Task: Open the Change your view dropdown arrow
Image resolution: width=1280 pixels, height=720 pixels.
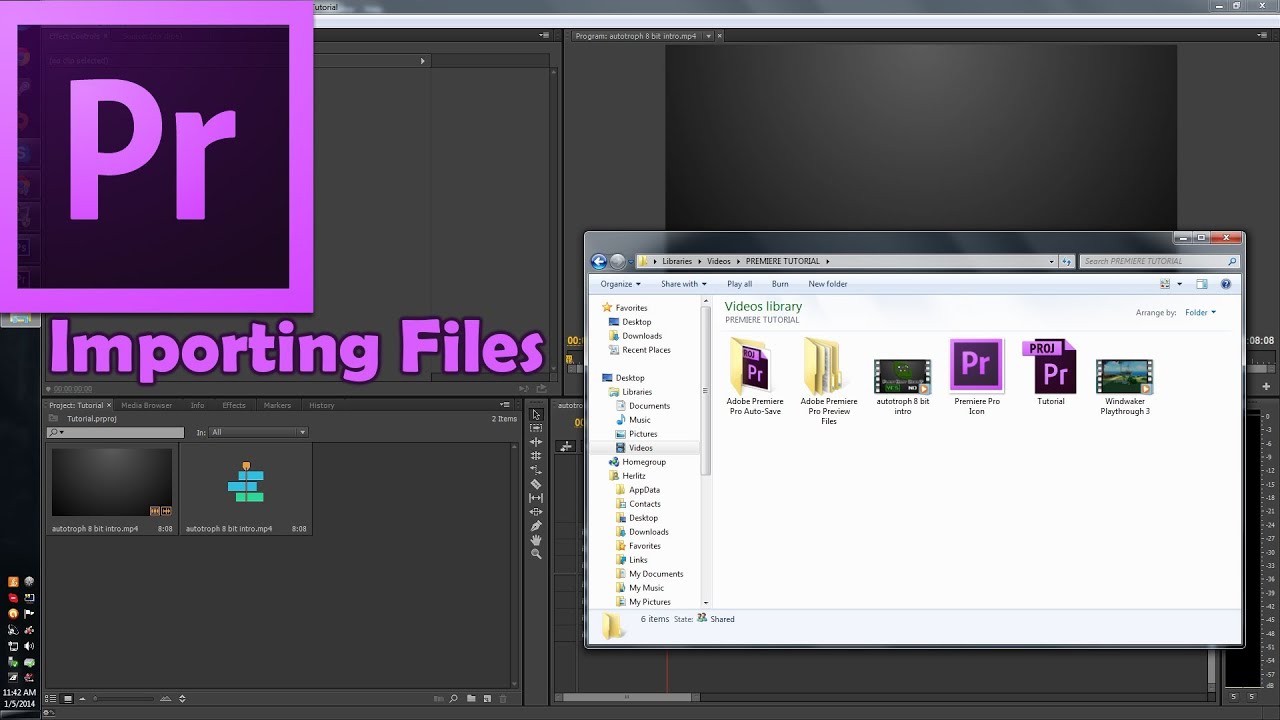Action: pyautogui.click(x=1180, y=284)
